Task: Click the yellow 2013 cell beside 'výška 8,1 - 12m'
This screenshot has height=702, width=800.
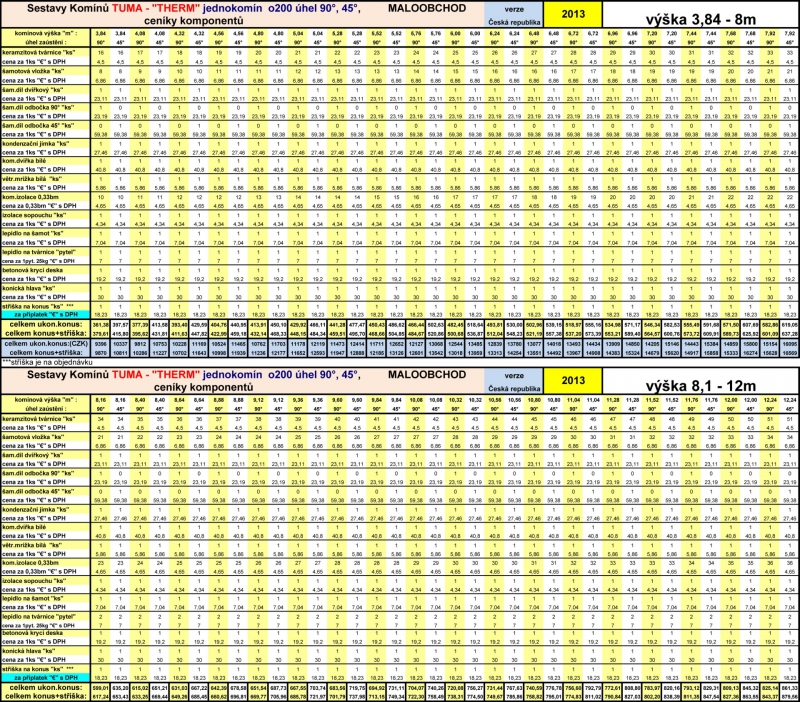Action: 572,381
